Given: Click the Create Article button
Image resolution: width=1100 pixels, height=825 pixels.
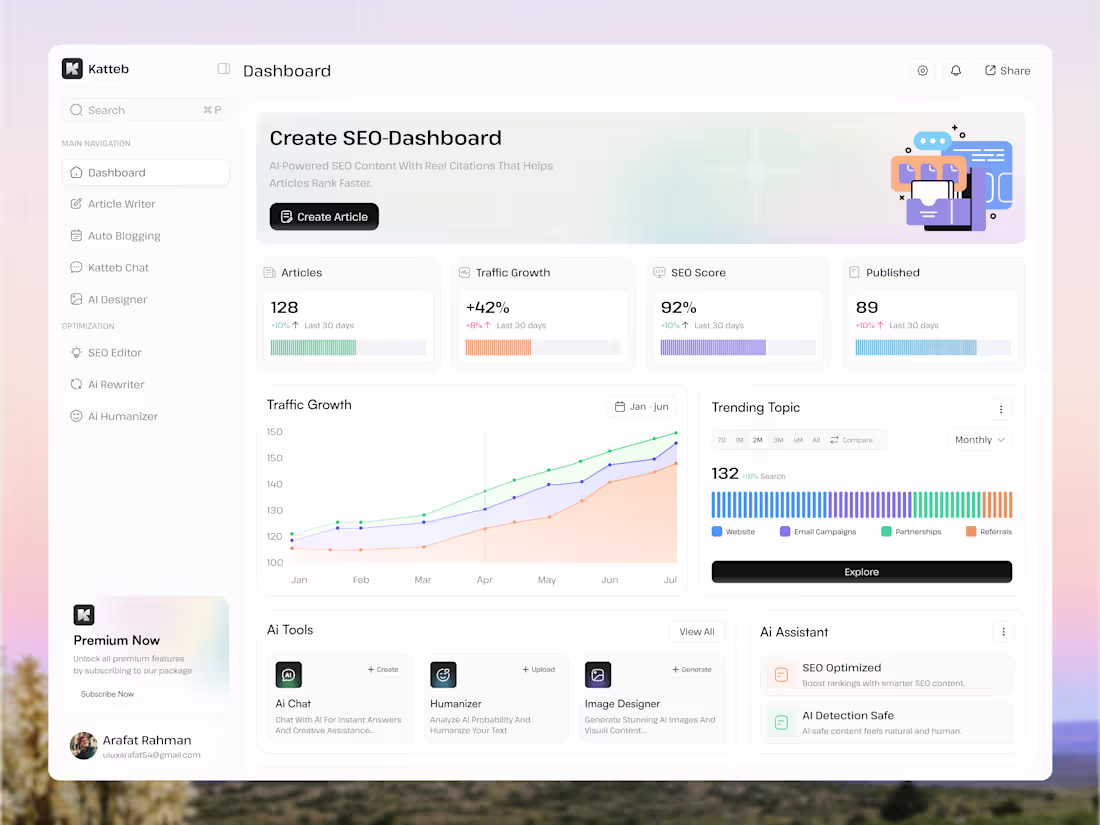Looking at the screenshot, I should point(324,217).
